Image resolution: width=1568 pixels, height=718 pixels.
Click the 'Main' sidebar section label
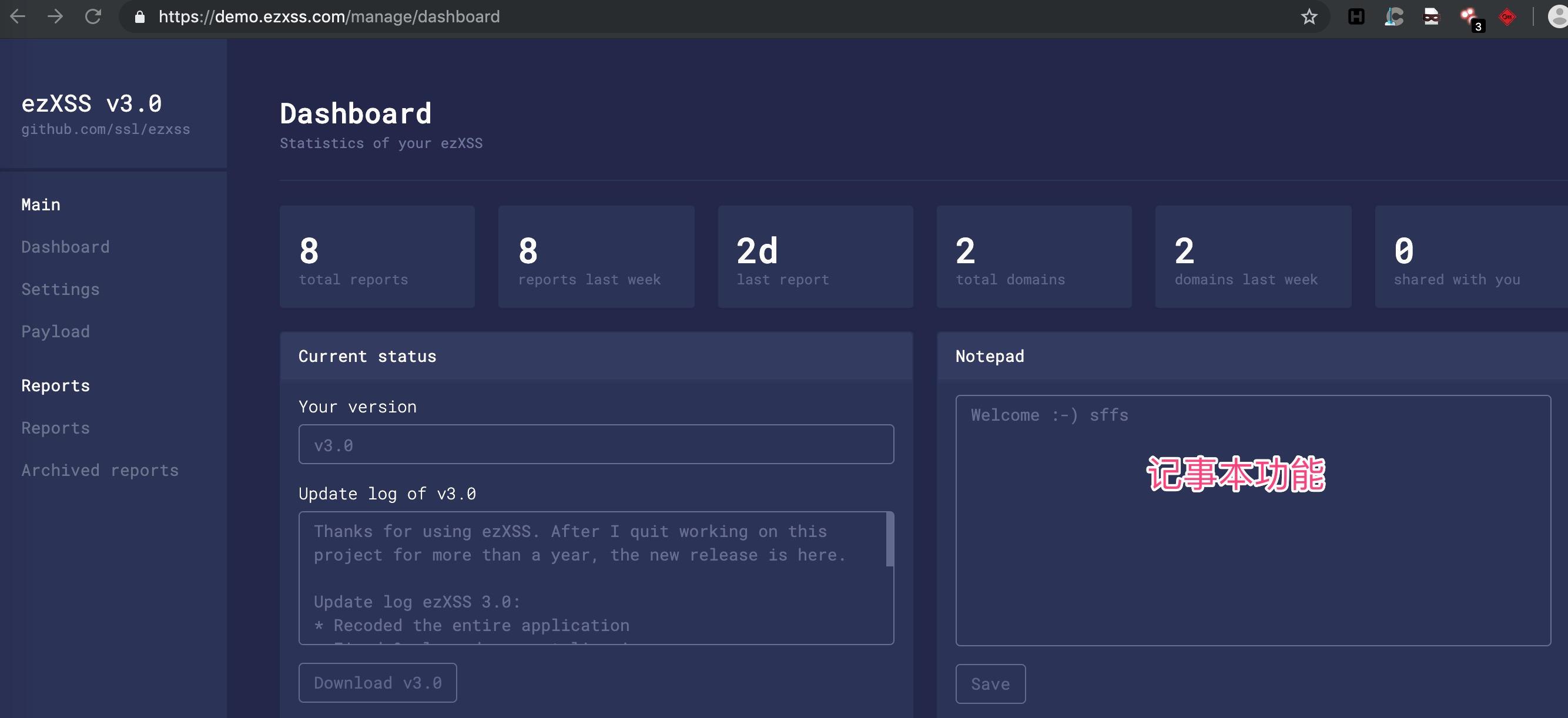pyautogui.click(x=41, y=205)
